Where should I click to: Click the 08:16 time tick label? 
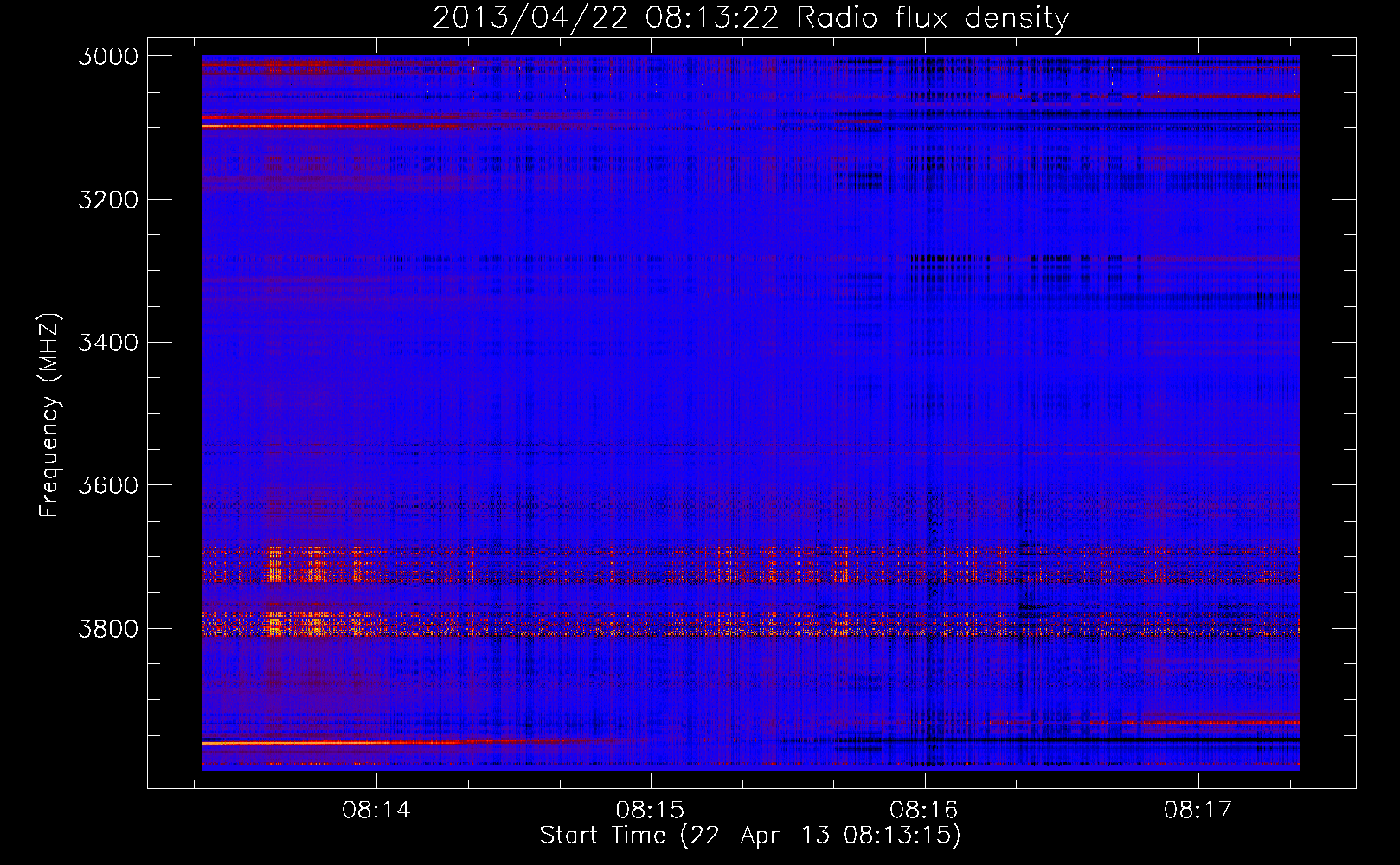(x=924, y=811)
